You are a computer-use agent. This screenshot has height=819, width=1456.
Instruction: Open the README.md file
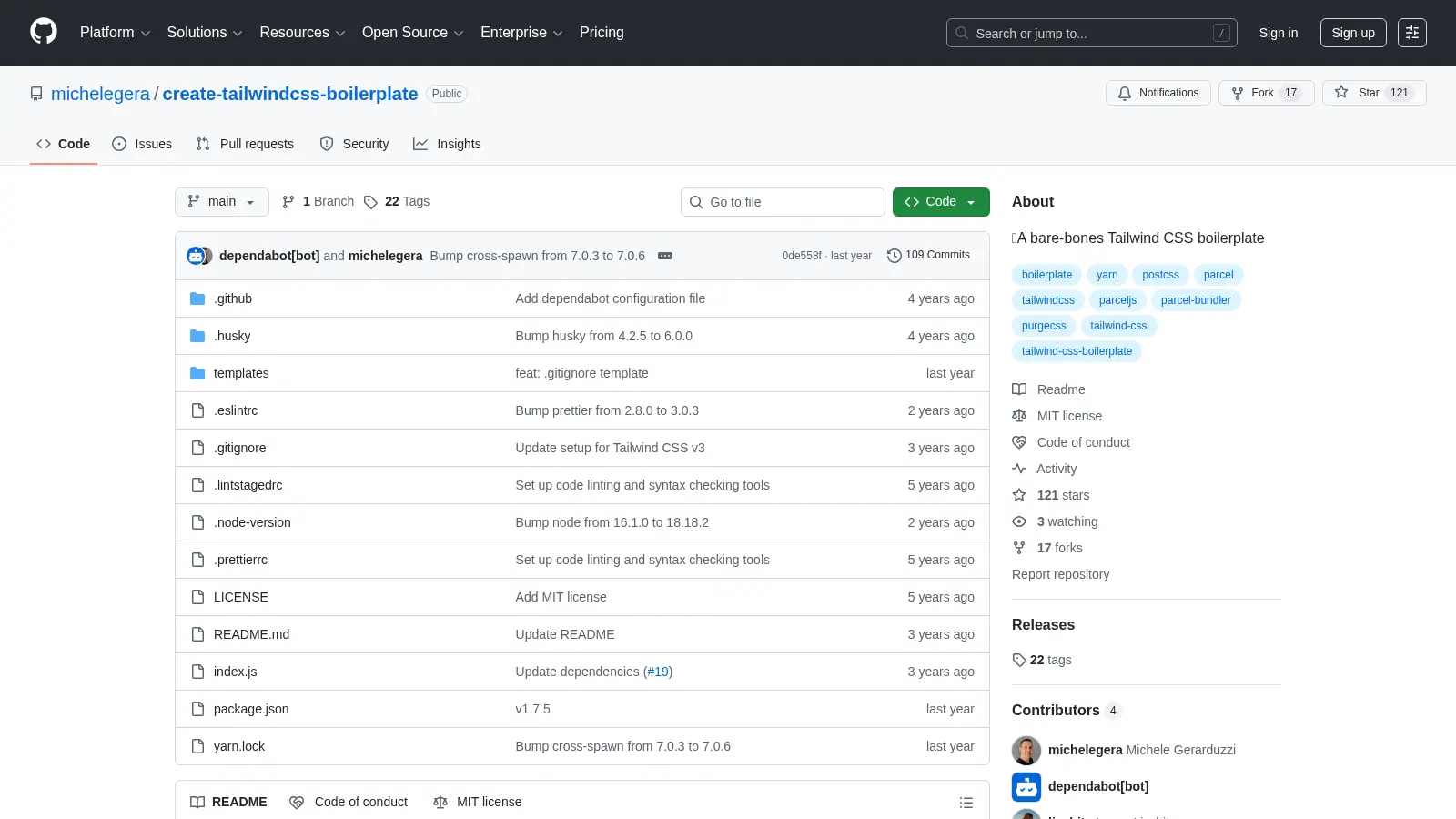[251, 634]
